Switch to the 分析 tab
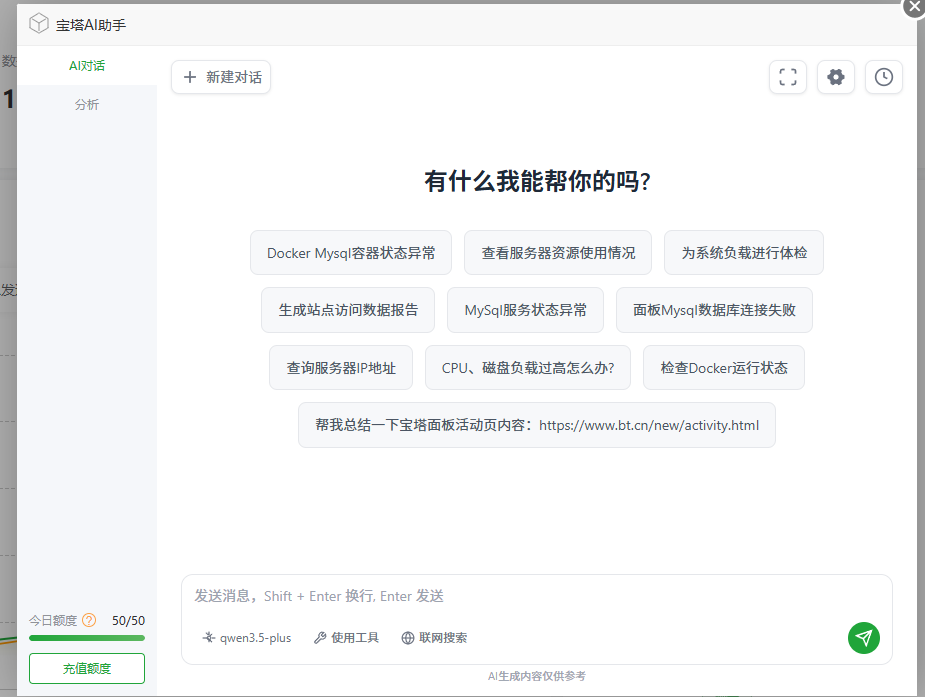 (87, 104)
